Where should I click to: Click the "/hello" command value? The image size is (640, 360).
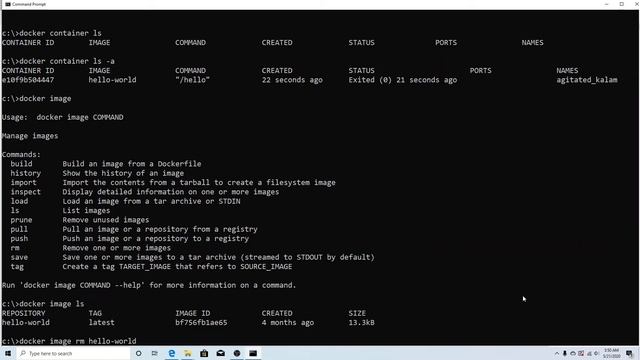coord(192,80)
